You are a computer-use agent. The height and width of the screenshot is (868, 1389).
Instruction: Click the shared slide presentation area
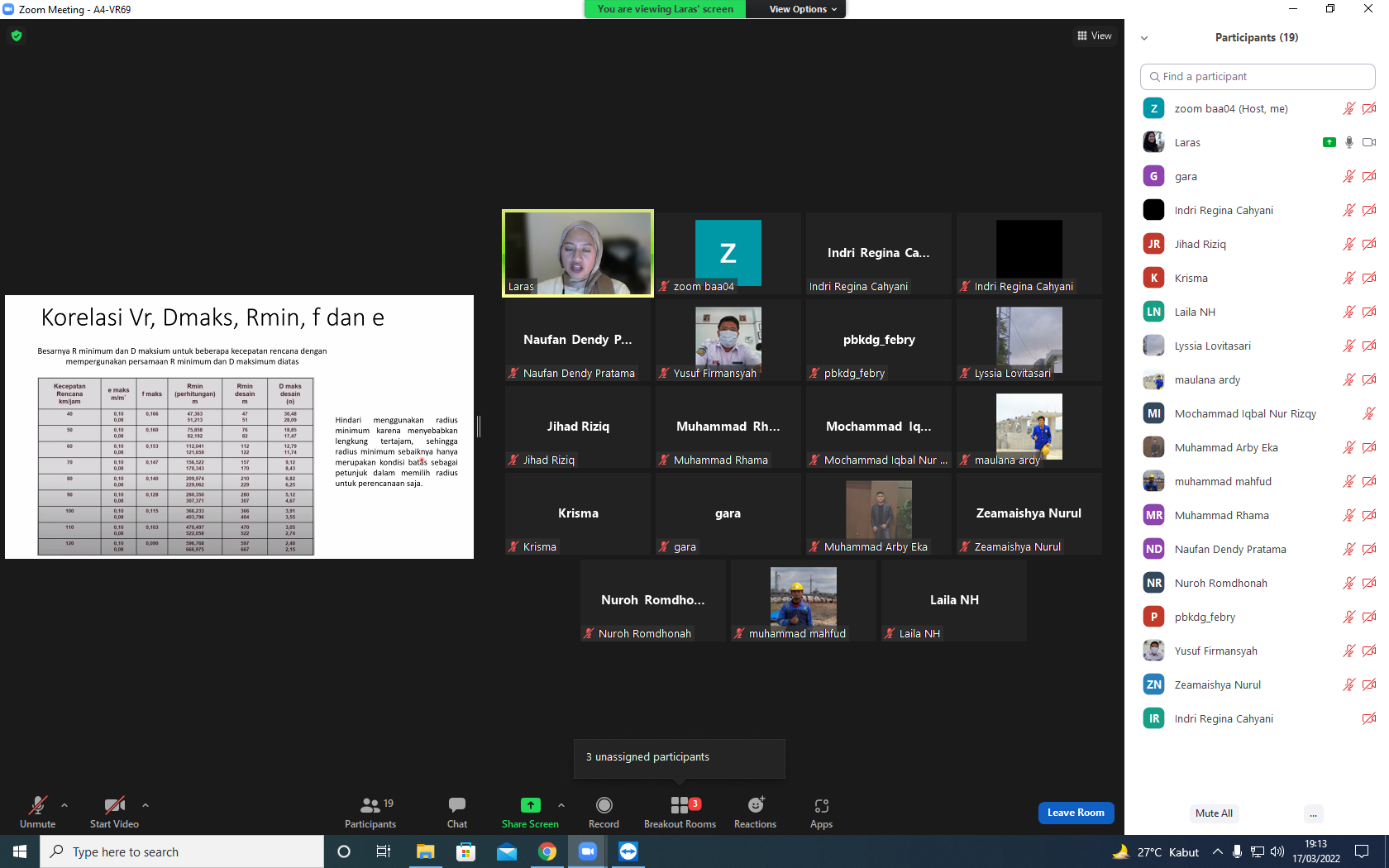239,427
